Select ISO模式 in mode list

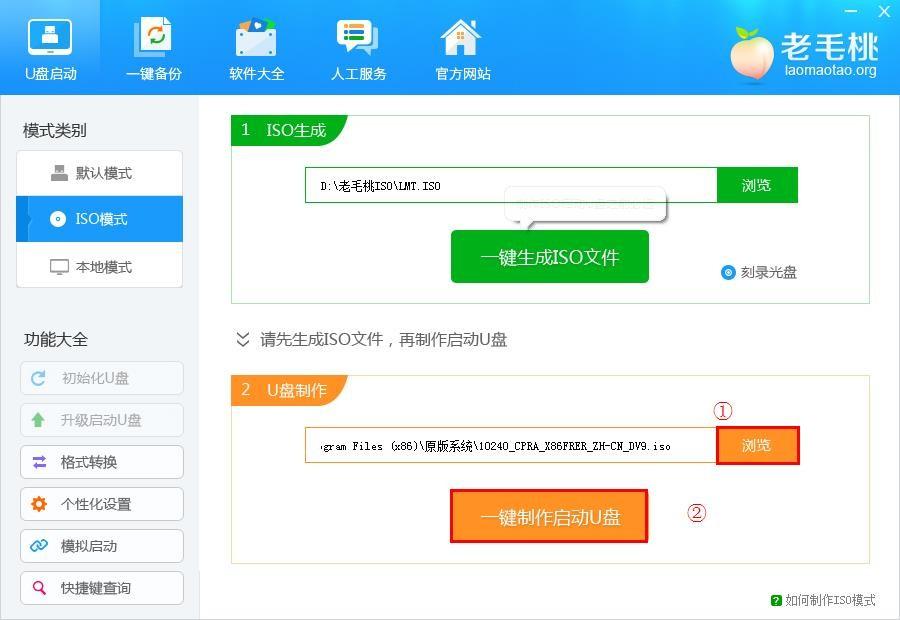pos(99,219)
